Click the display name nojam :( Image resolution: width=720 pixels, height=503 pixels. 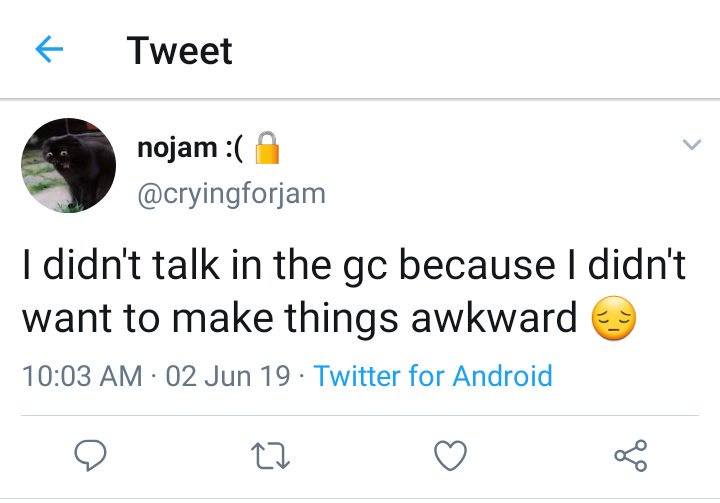click(190, 148)
